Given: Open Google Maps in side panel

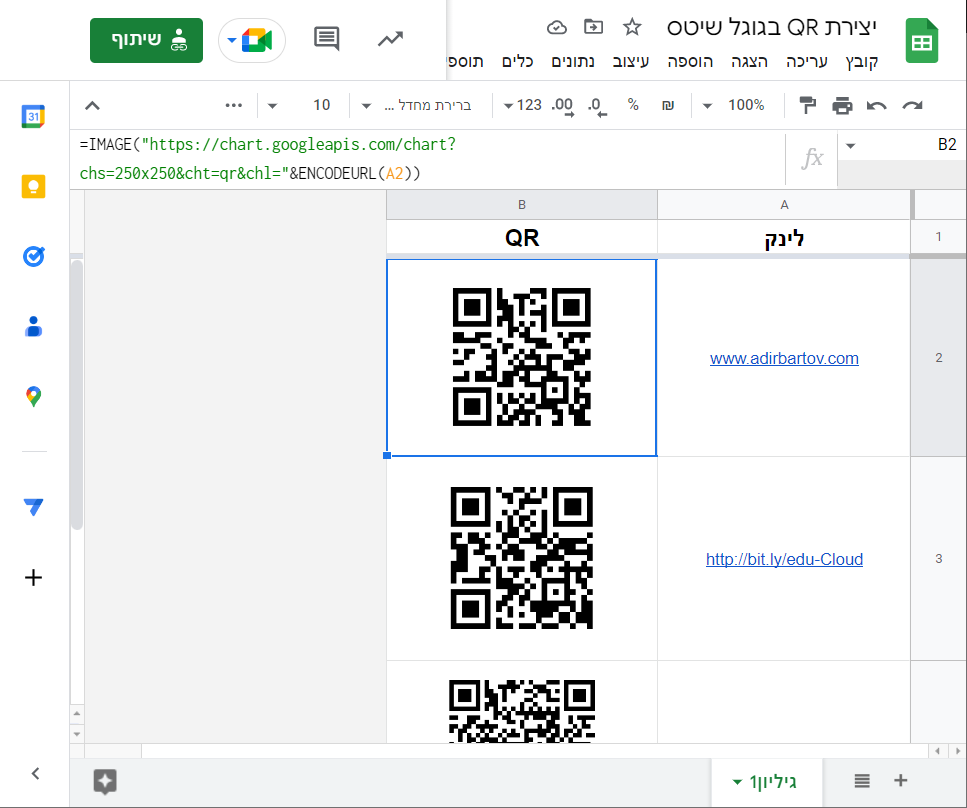Looking at the screenshot, I should coord(33,397).
